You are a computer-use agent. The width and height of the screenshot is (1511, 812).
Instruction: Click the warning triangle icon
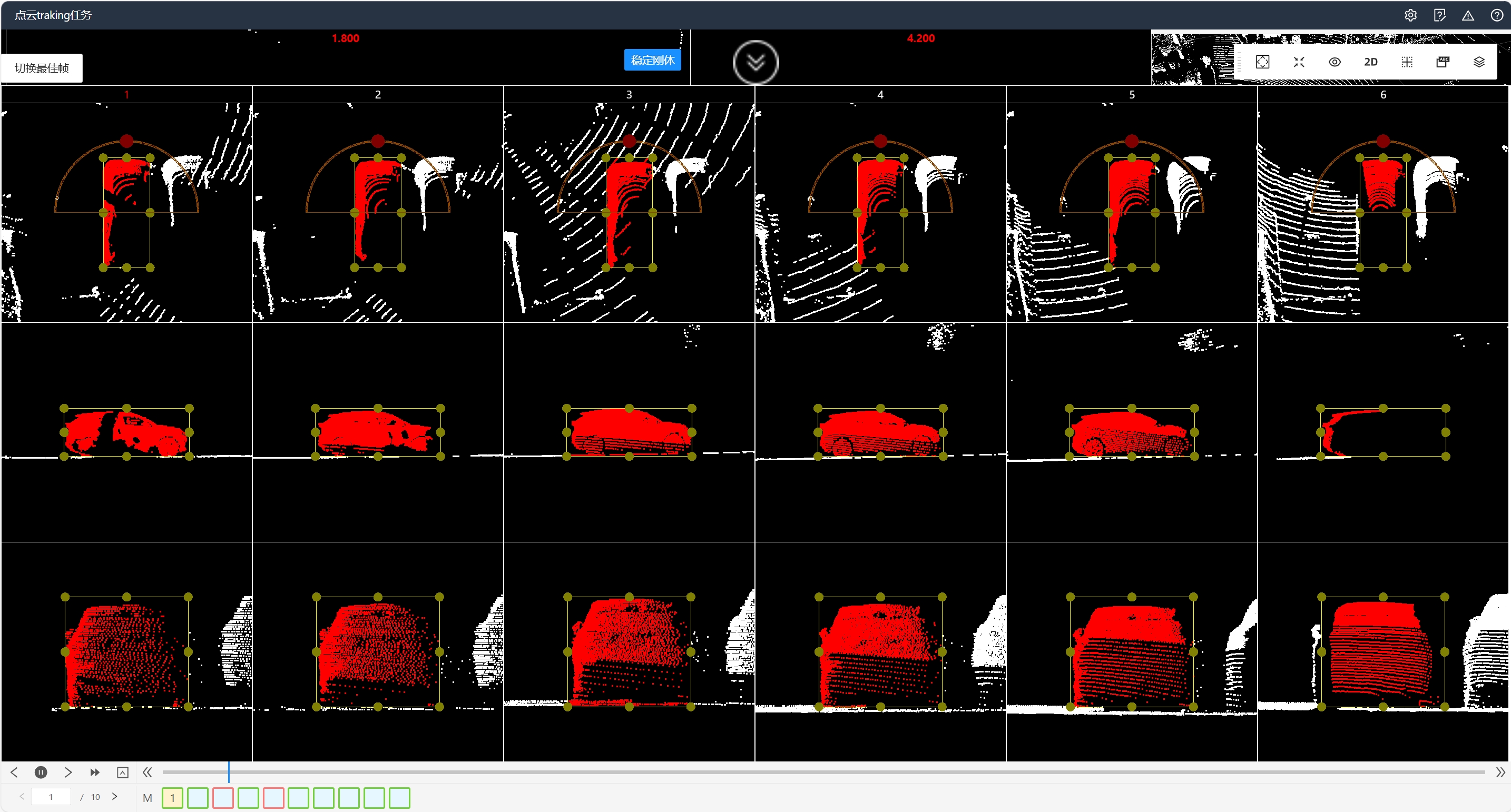click(x=1468, y=15)
